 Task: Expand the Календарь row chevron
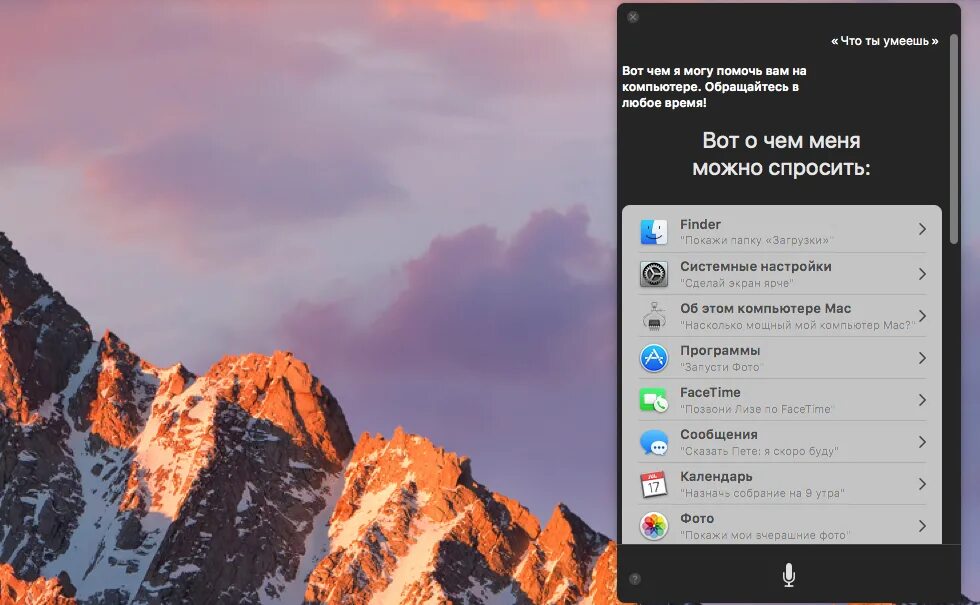click(922, 484)
